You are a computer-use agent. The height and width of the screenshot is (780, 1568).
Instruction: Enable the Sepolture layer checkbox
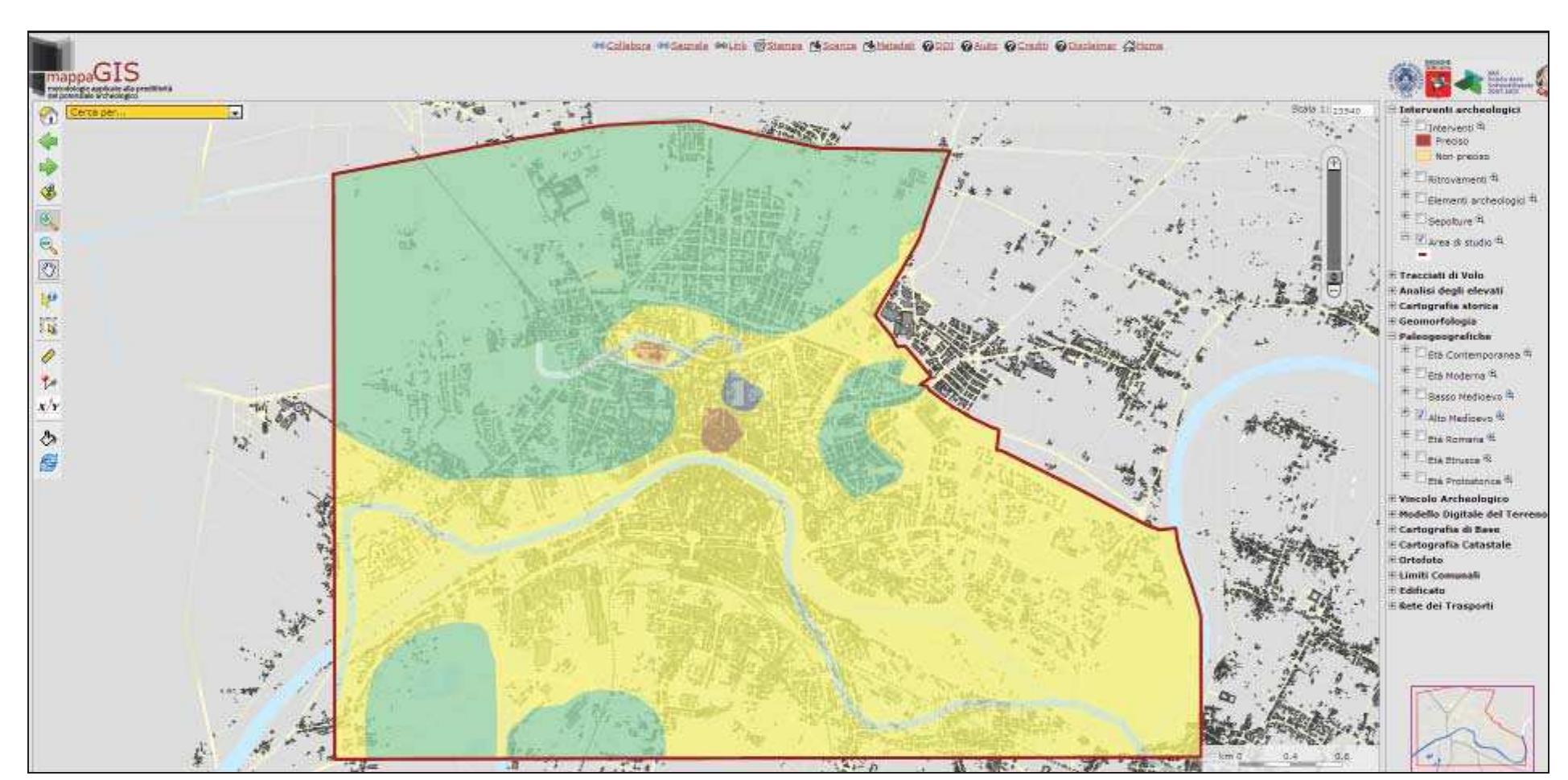tap(1421, 220)
